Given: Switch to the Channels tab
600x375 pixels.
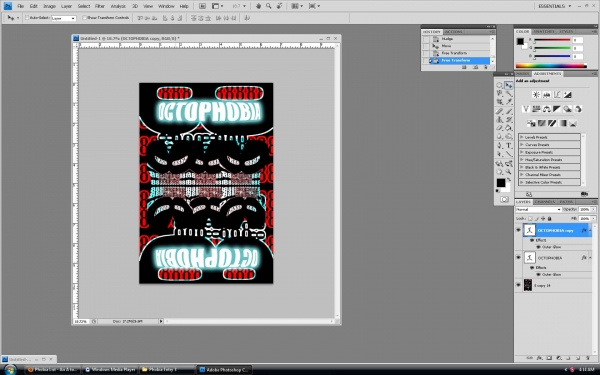Looking at the screenshot, I should (x=545, y=202).
